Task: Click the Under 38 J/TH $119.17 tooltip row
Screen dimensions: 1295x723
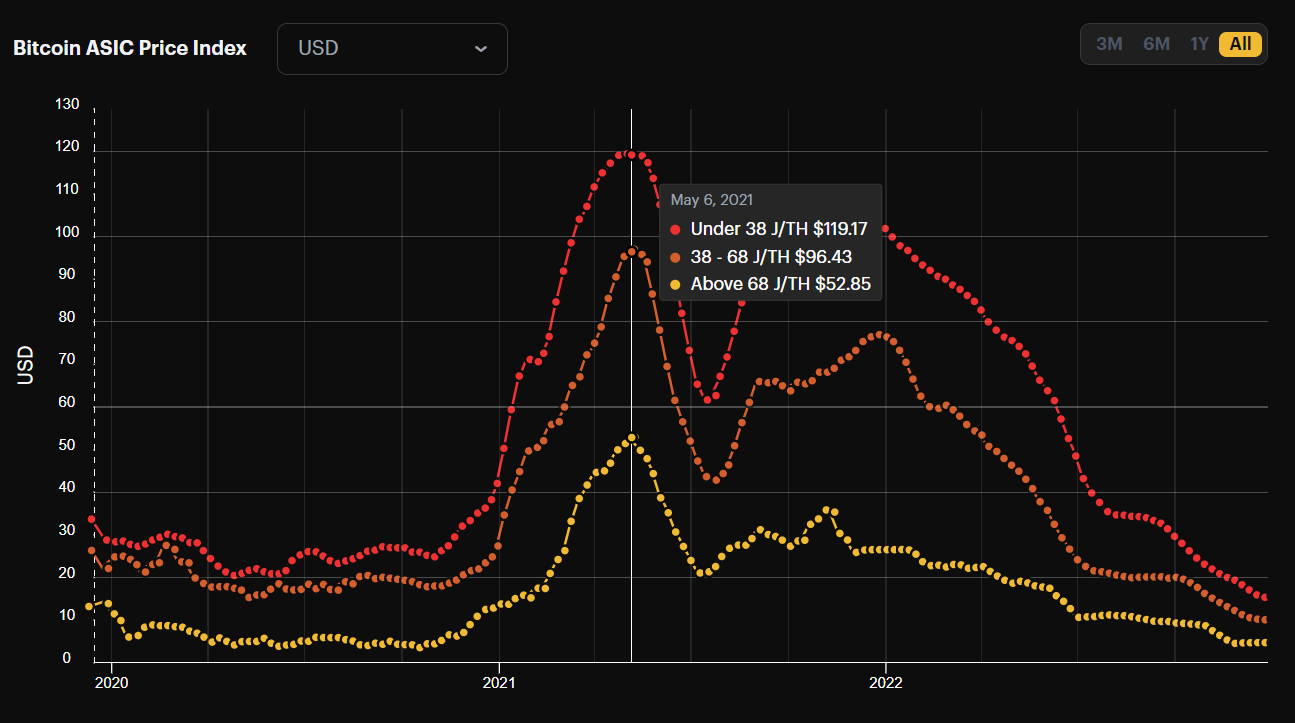Action: [x=770, y=229]
